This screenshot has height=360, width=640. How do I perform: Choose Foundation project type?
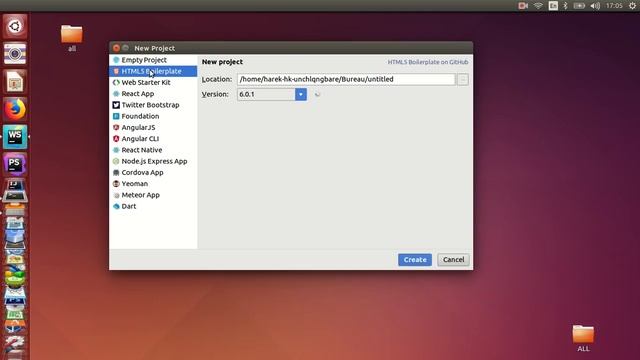click(x=153, y=116)
